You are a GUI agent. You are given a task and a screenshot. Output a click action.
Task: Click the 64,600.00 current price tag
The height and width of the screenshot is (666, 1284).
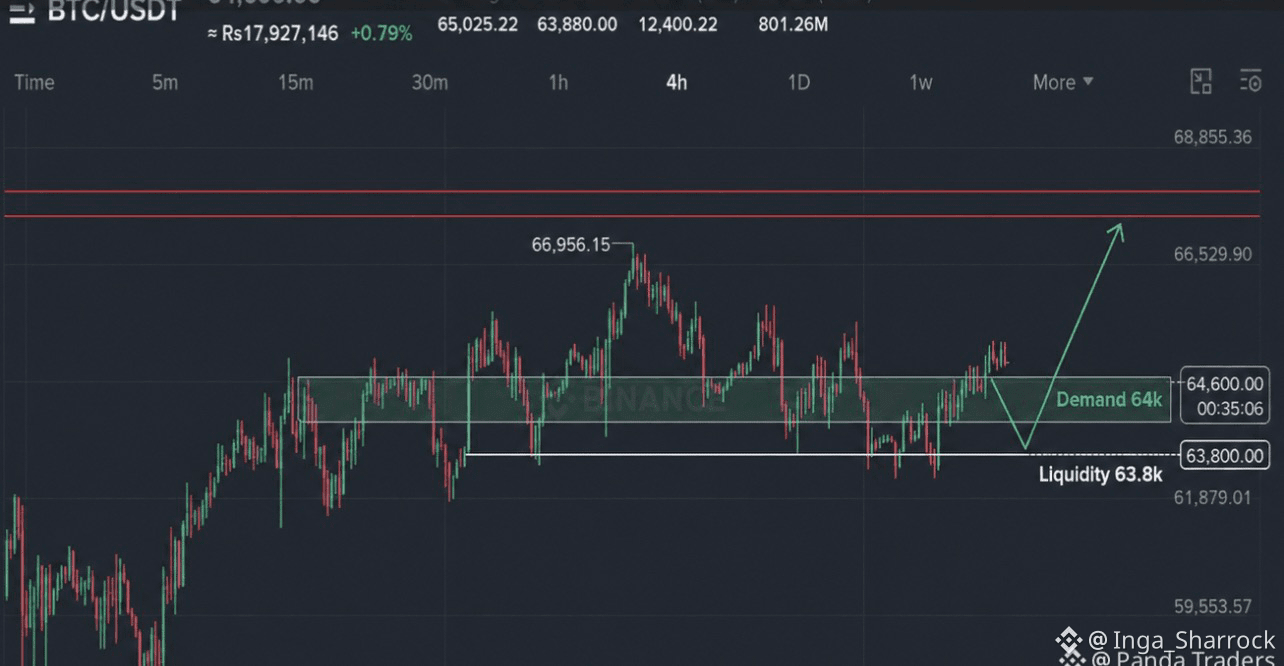1224,383
